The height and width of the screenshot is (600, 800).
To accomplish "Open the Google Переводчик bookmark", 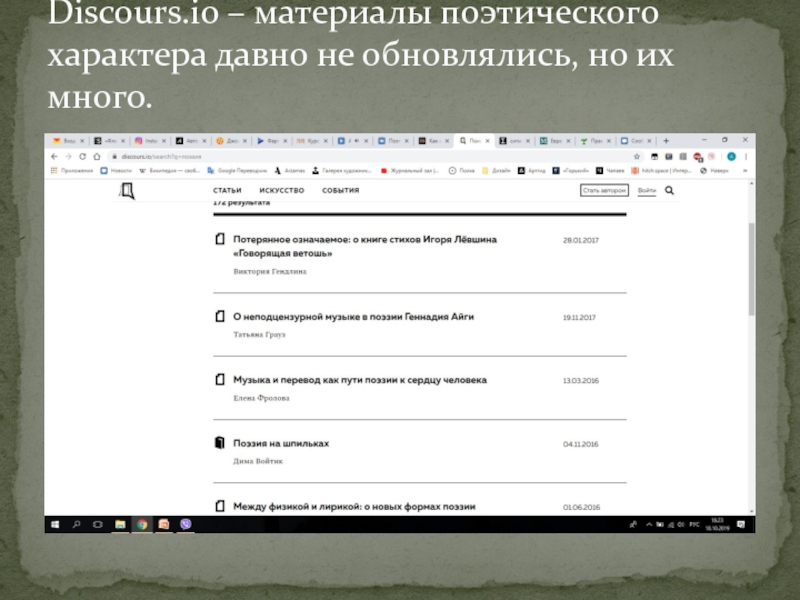I will coord(237,170).
